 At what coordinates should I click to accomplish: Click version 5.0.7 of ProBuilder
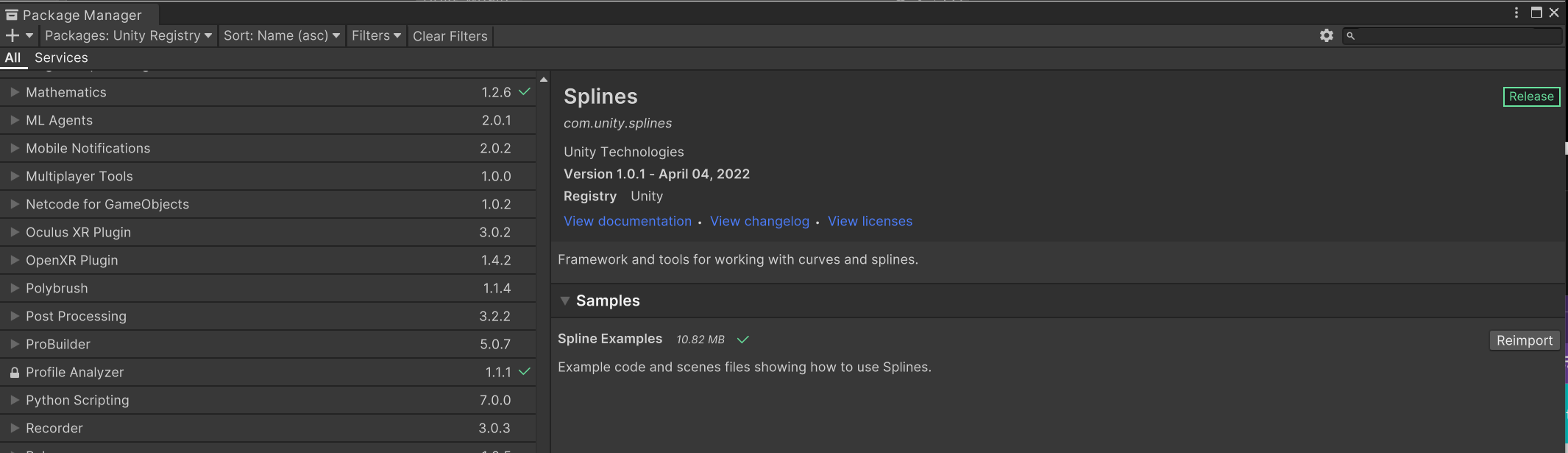click(495, 344)
